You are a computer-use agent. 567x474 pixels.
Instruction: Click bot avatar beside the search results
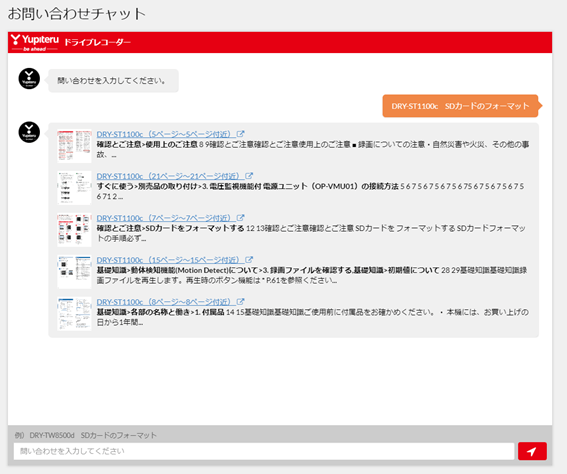tap(29, 132)
